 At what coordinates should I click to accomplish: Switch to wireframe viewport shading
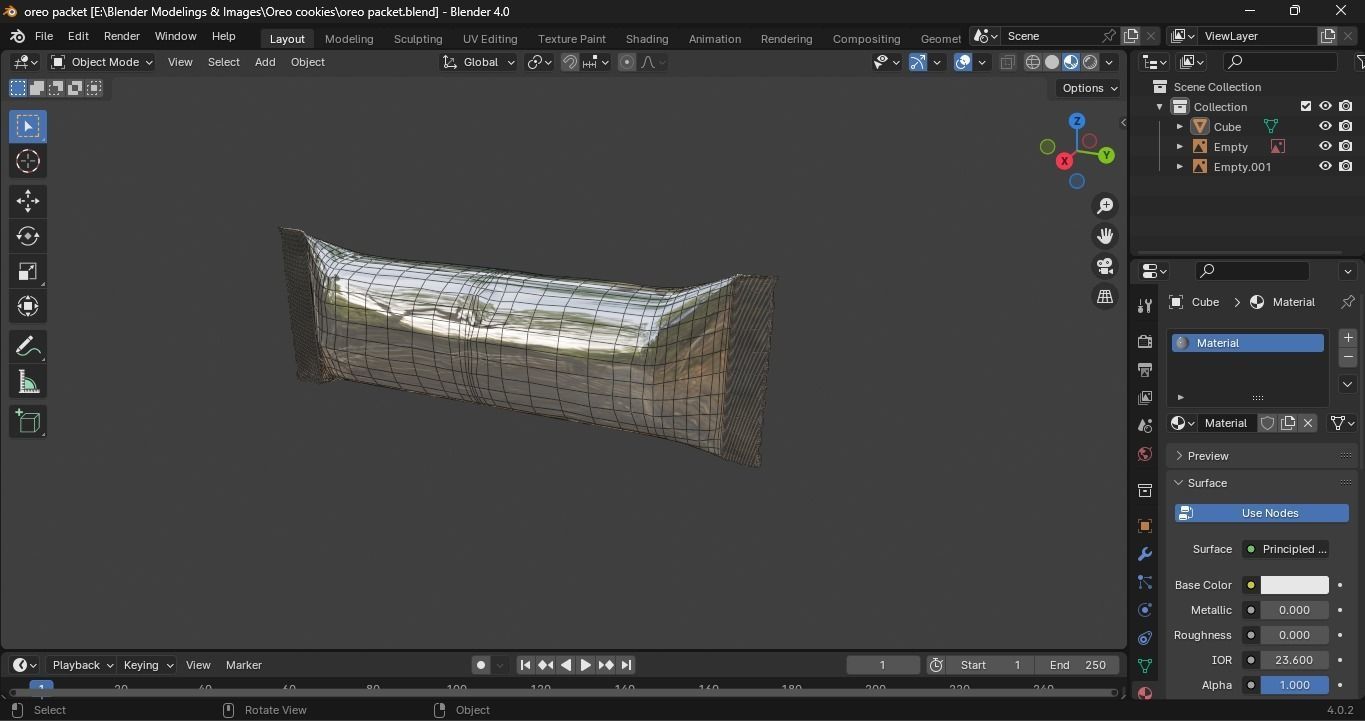[x=1033, y=62]
